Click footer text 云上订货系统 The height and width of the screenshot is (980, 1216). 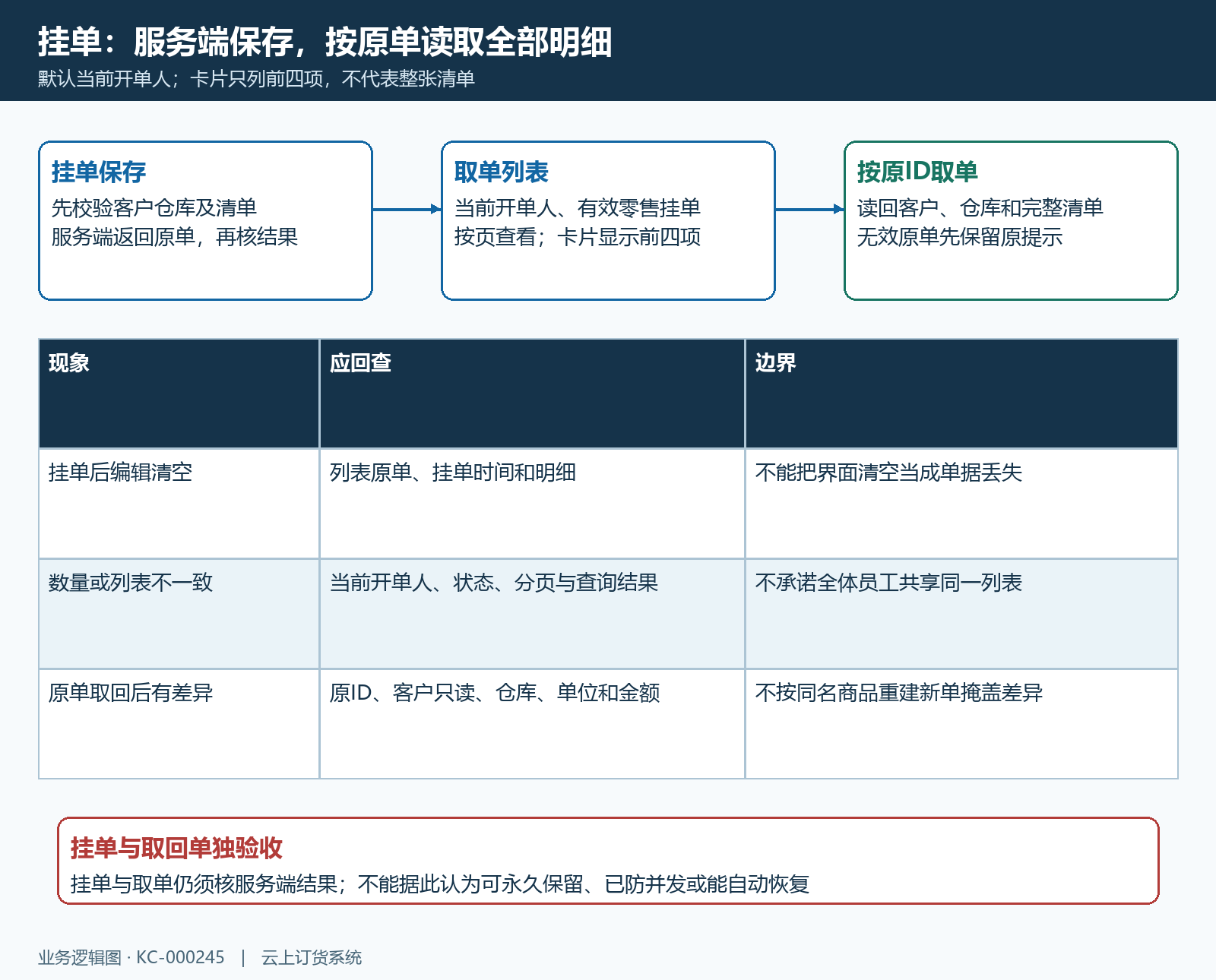[x=312, y=957]
